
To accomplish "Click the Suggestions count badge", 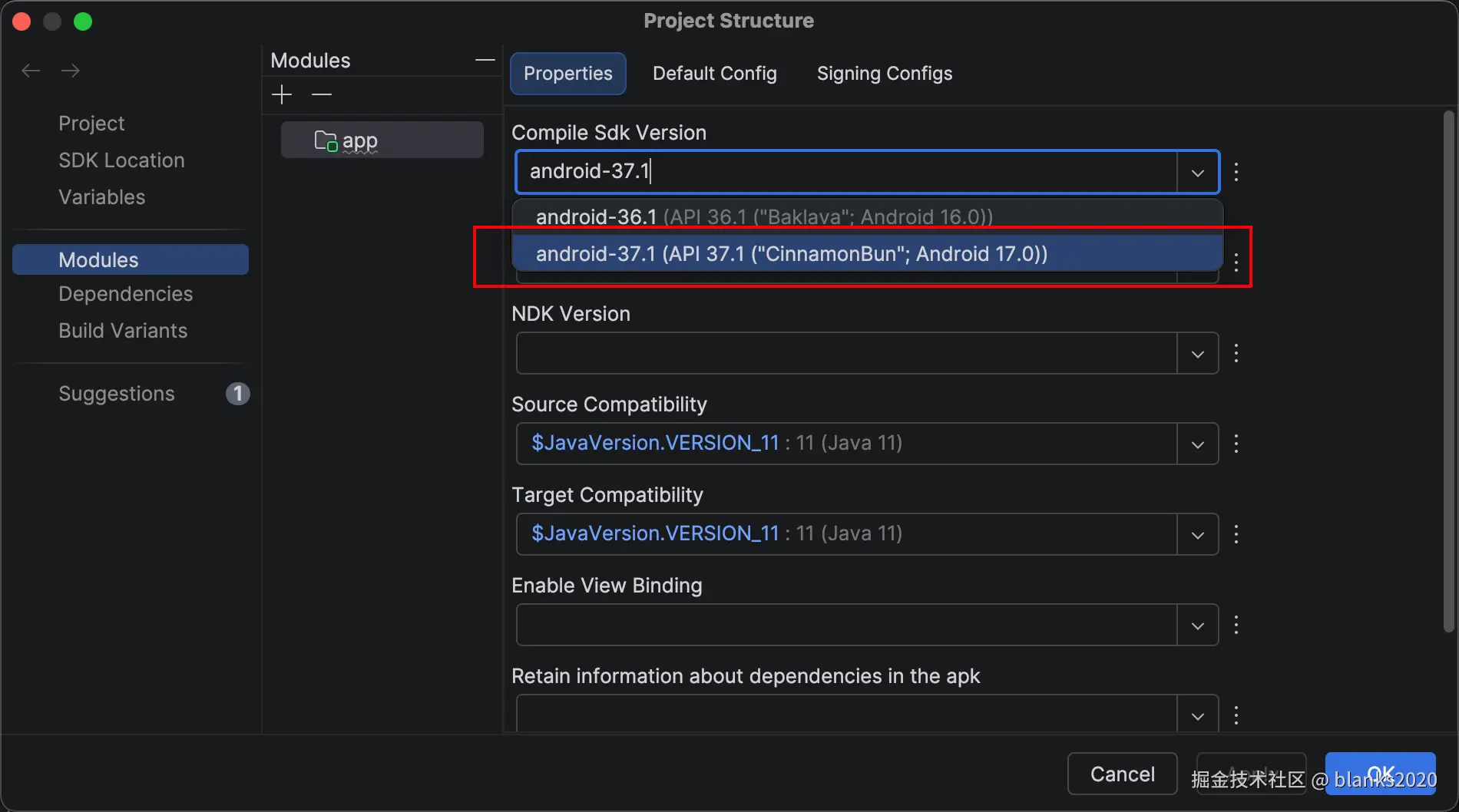I will (237, 394).
